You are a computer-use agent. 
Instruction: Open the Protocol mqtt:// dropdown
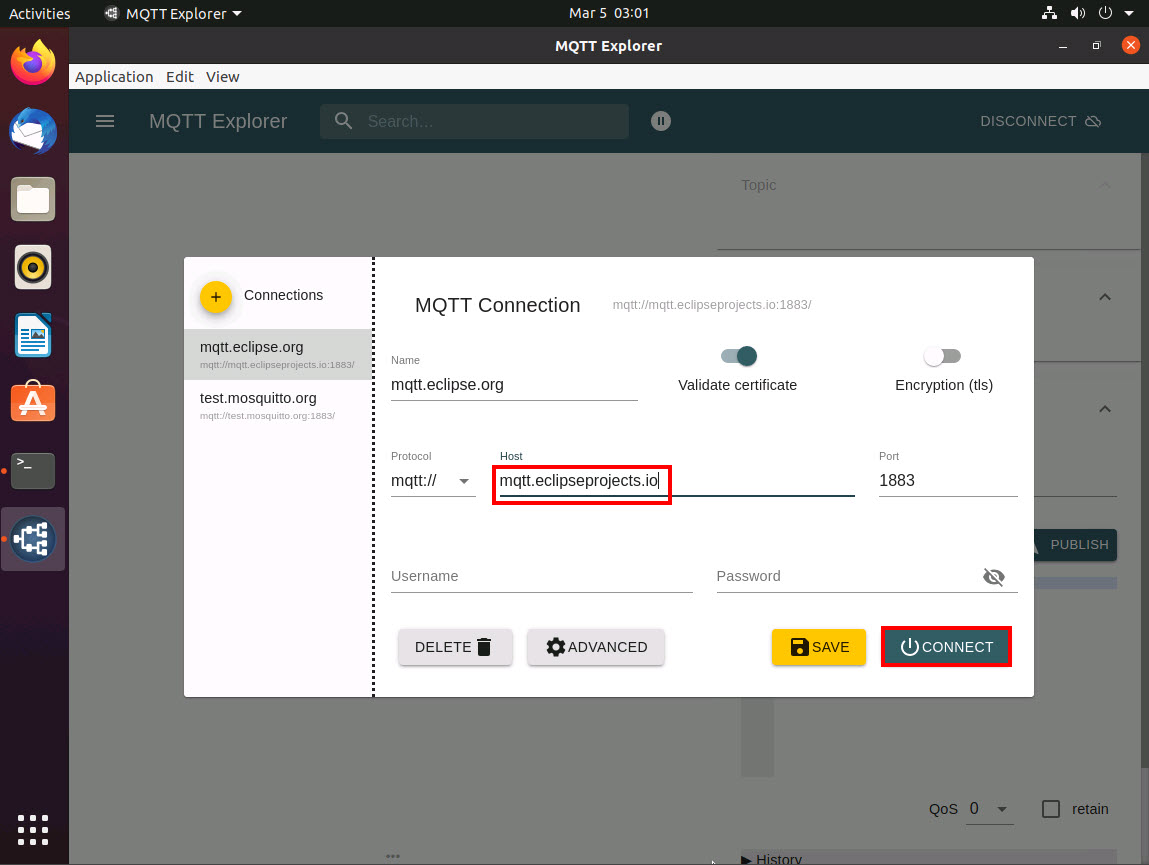click(432, 481)
